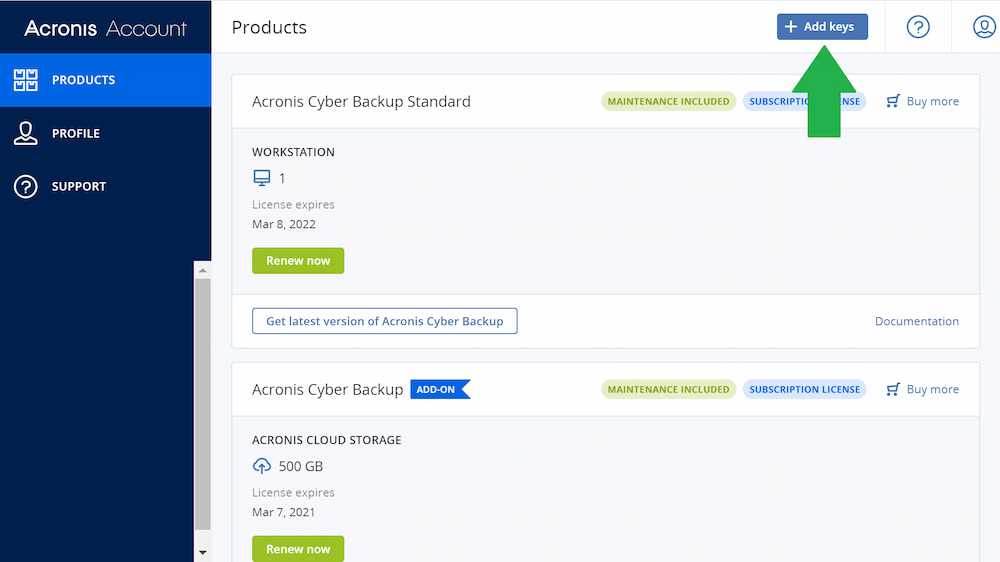The image size is (1000, 562).
Task: Click the workstation monitor icon
Action: coord(262,178)
